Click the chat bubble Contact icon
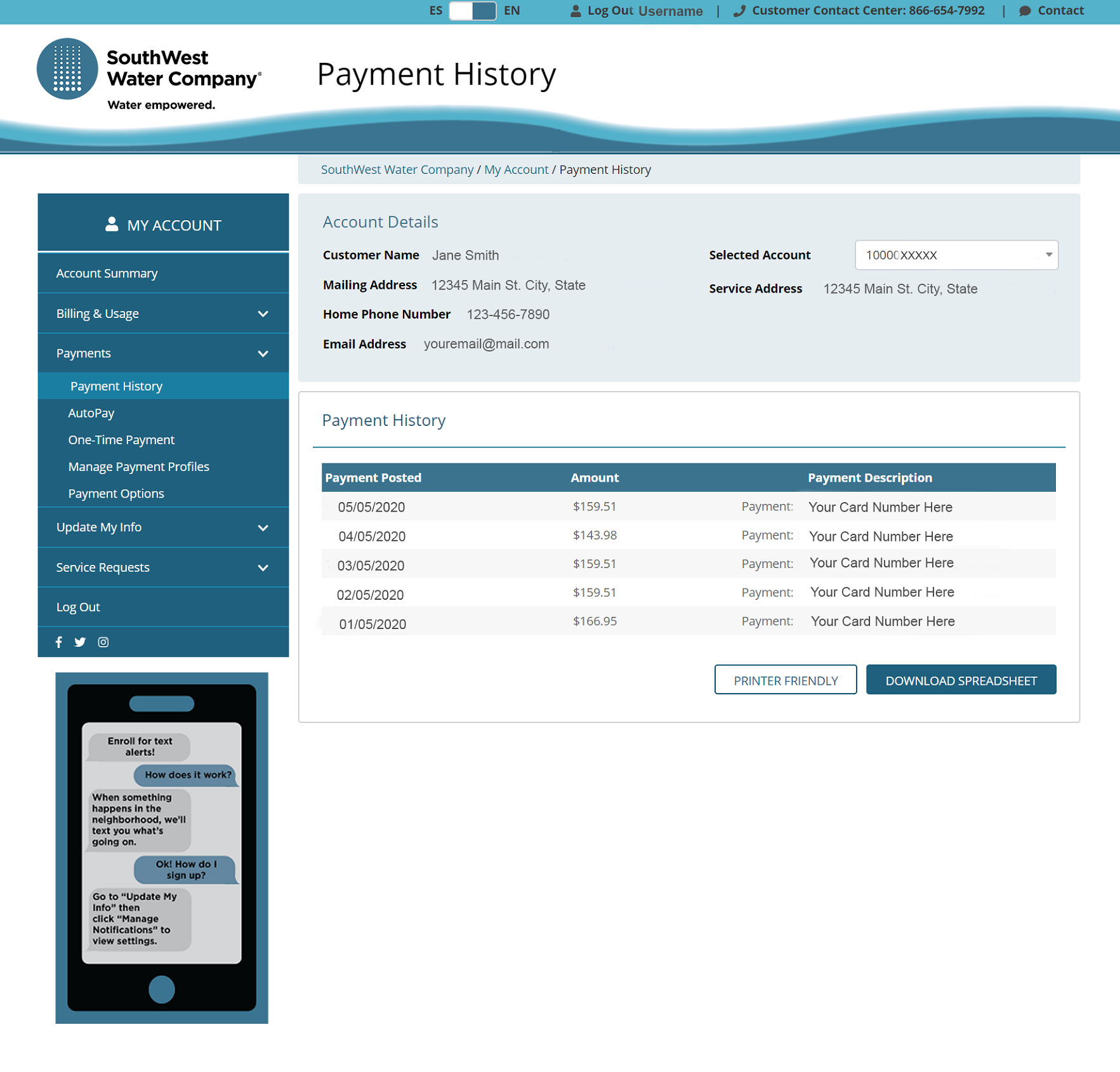Viewport: 1120px width, 1072px height. 1025,11
